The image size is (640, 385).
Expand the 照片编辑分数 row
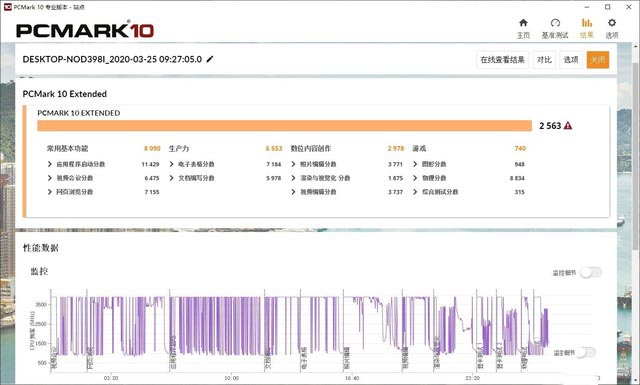[x=293, y=164]
